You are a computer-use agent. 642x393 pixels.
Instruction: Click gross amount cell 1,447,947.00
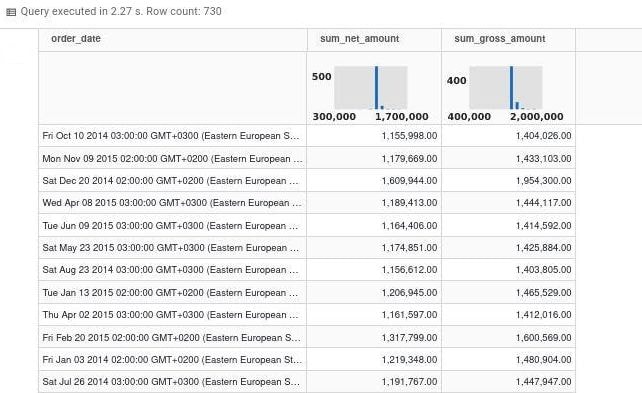coord(509,382)
